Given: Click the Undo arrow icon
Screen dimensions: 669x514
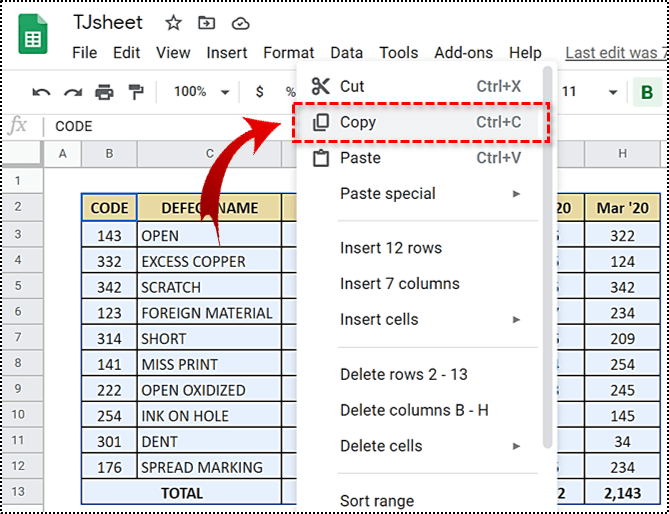Looking at the screenshot, I should pos(41,92).
